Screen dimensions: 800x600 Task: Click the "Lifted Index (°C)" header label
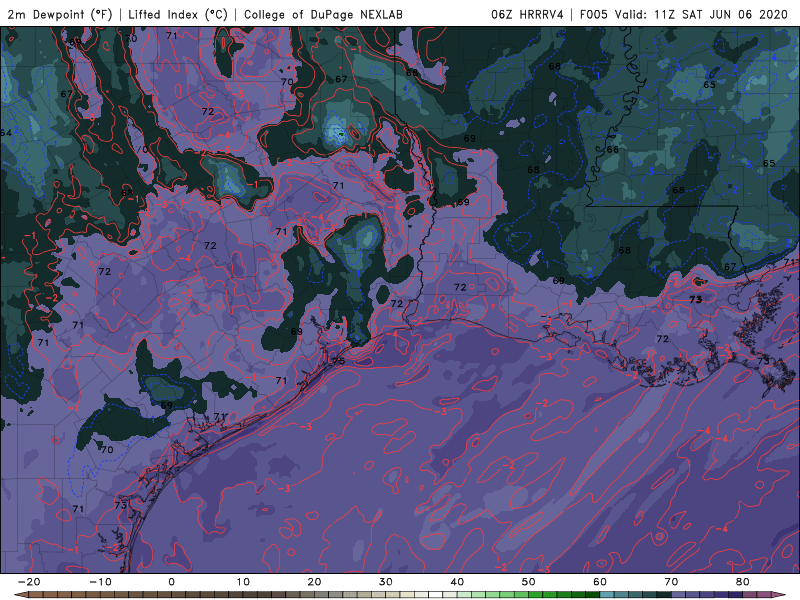(178, 14)
